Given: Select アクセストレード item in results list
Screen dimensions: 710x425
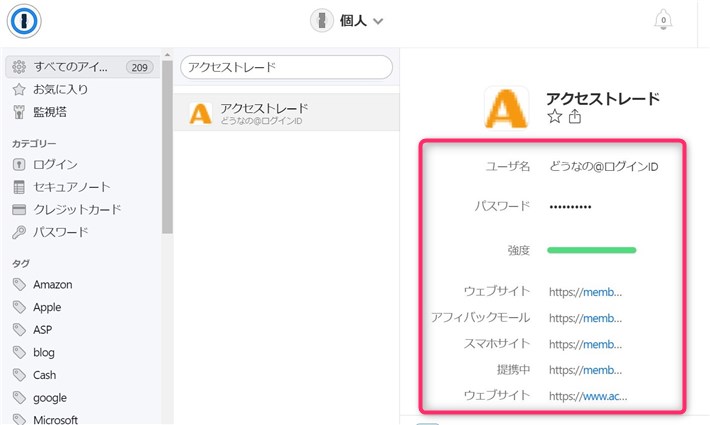Looking at the screenshot, I should click(286, 113).
